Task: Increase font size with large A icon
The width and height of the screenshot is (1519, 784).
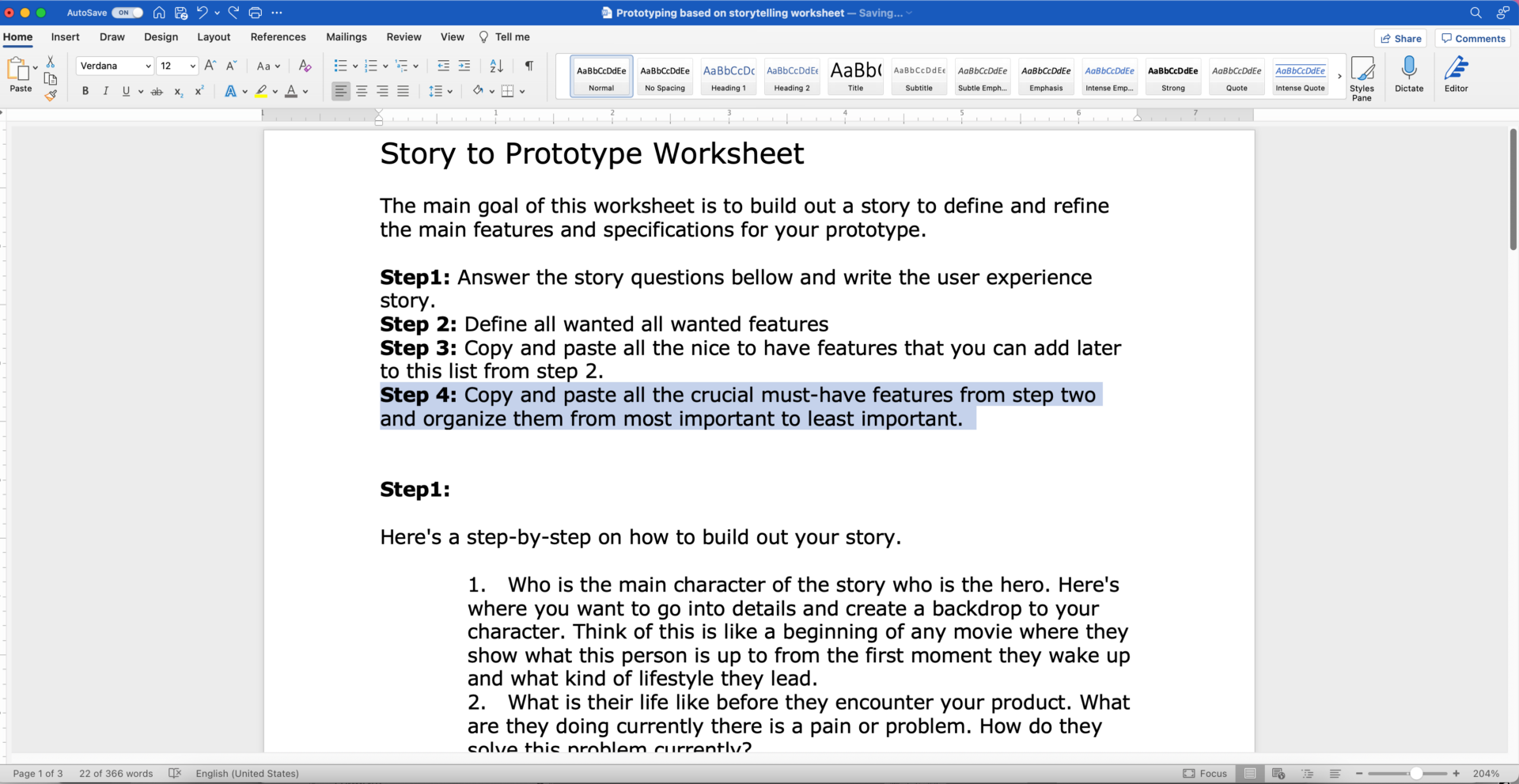Action: 210,66
